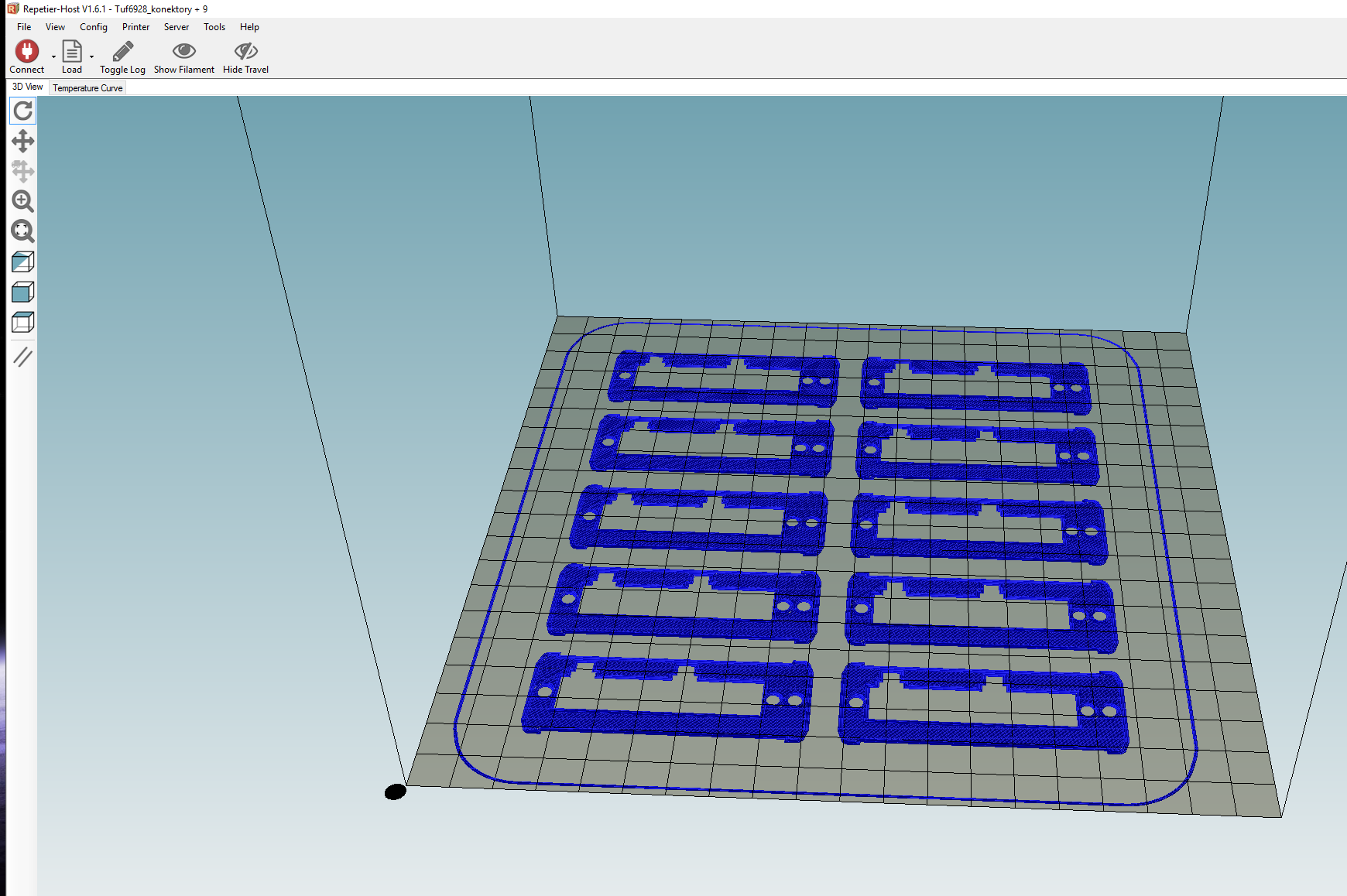Open the Printer menu

[x=135, y=27]
